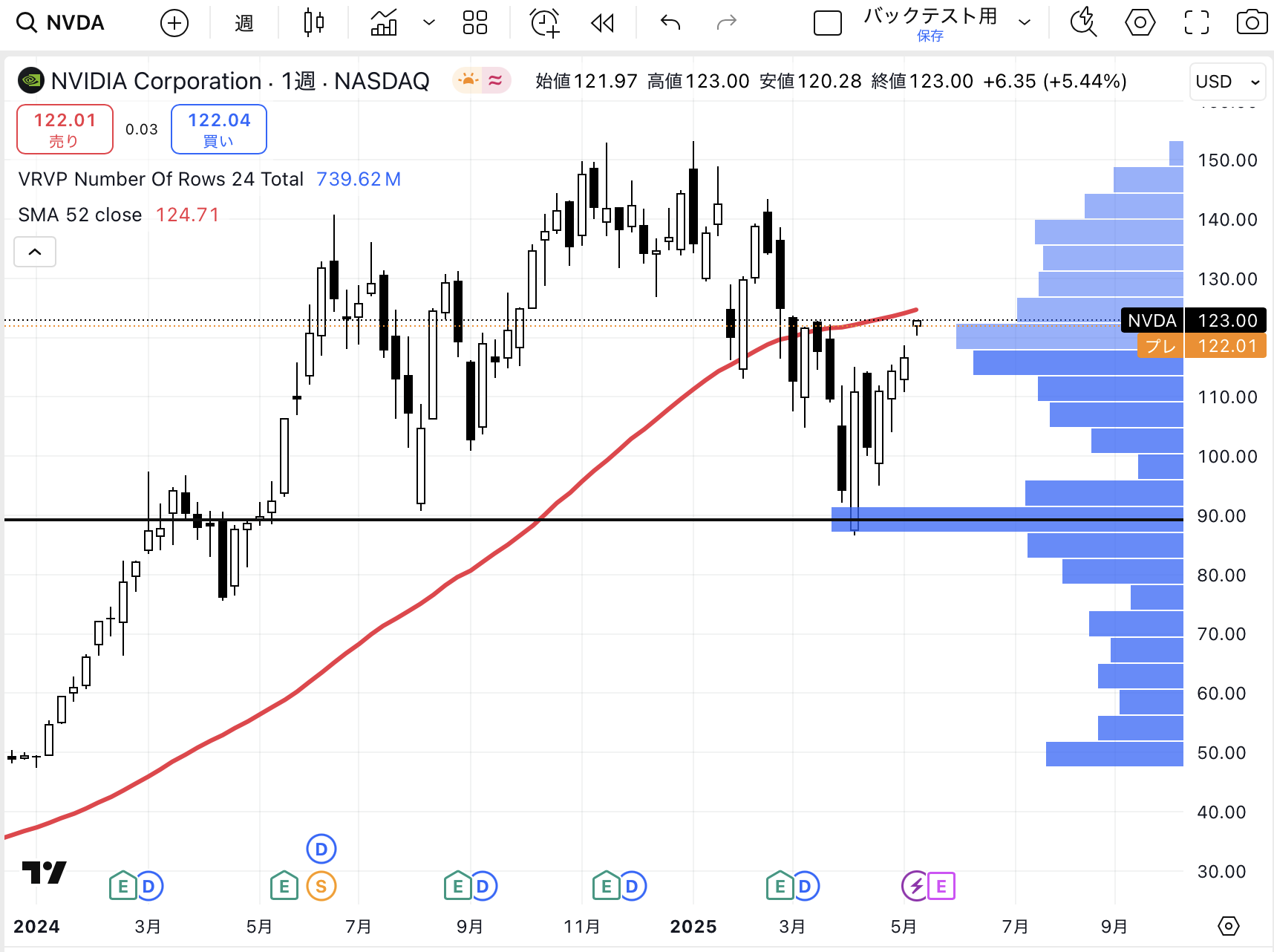The width and height of the screenshot is (1274, 952).
Task: Click the earnings E marker near 3月 2025
Action: pos(780,886)
